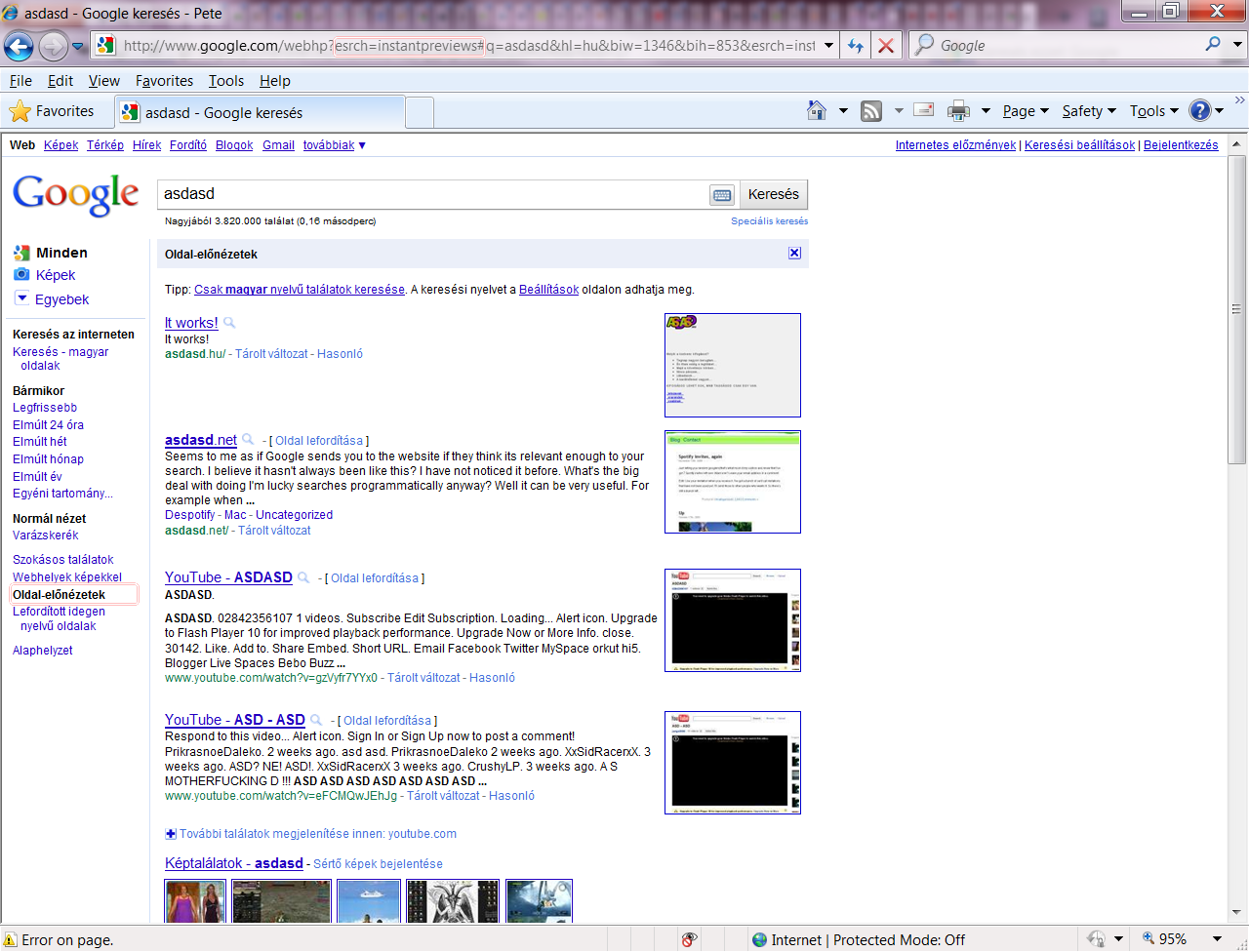Image resolution: width=1249 pixels, height=952 pixels.
Task: Click the Csak magyar nyelvű találatok keresése link
Action: (x=300, y=290)
